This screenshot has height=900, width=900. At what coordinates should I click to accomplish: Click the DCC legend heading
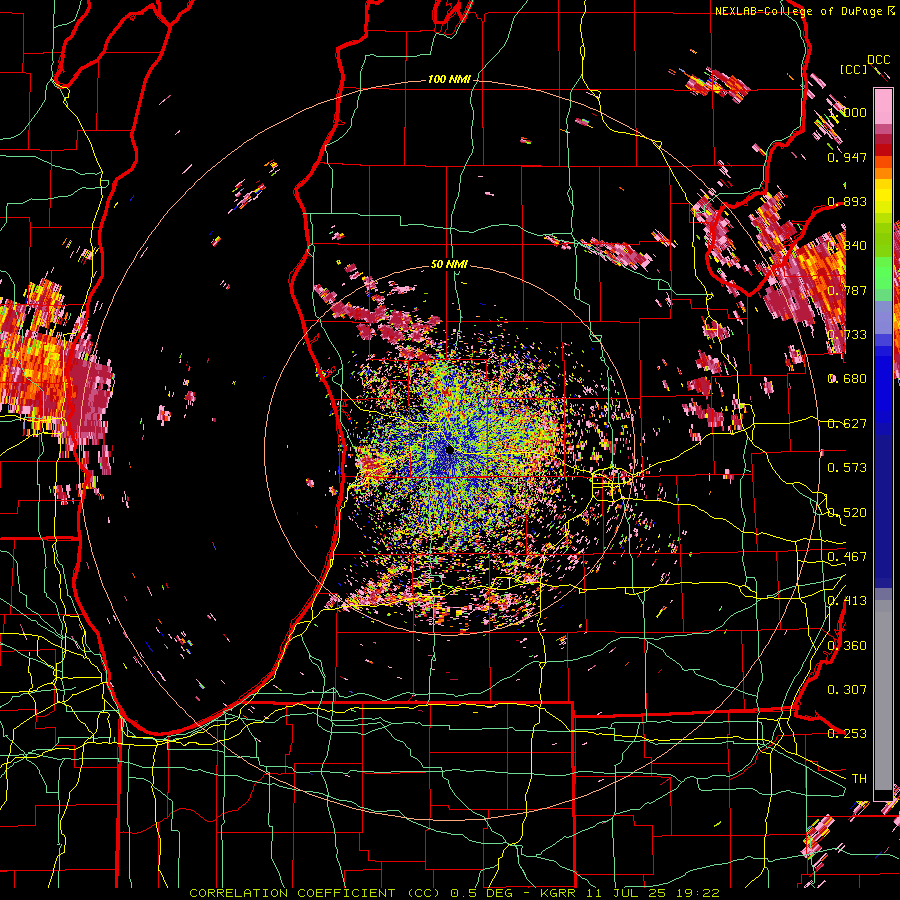pos(878,60)
